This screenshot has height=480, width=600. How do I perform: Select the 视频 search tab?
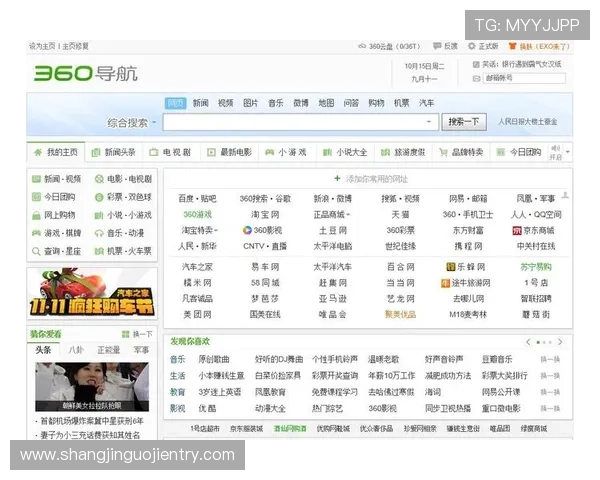(x=226, y=103)
